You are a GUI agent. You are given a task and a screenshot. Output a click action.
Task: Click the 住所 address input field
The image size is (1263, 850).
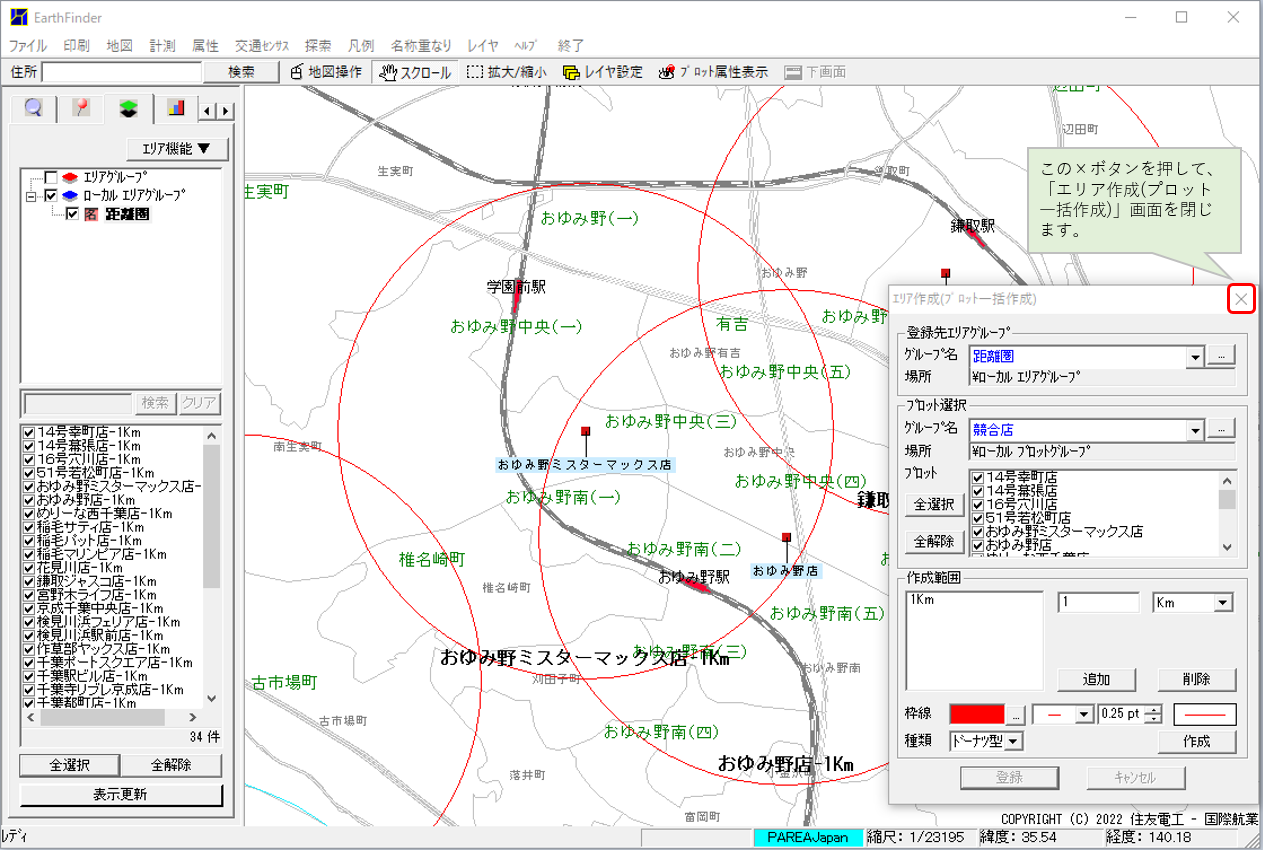(x=122, y=72)
